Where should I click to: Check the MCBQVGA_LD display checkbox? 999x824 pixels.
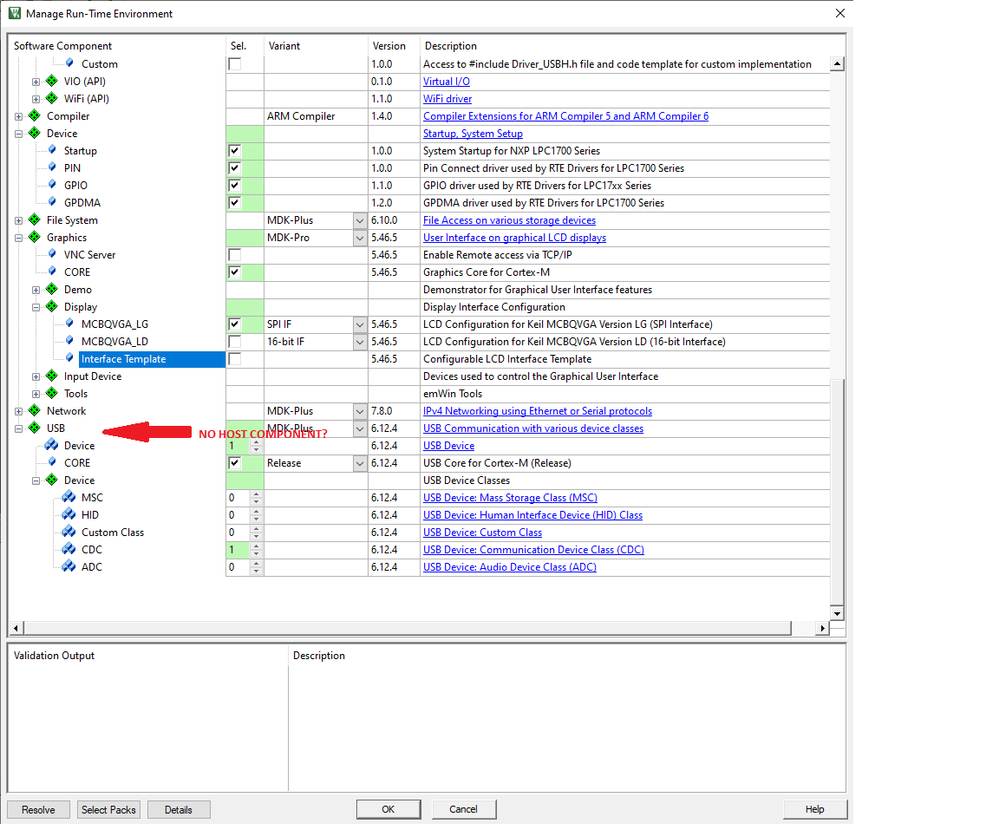click(234, 342)
